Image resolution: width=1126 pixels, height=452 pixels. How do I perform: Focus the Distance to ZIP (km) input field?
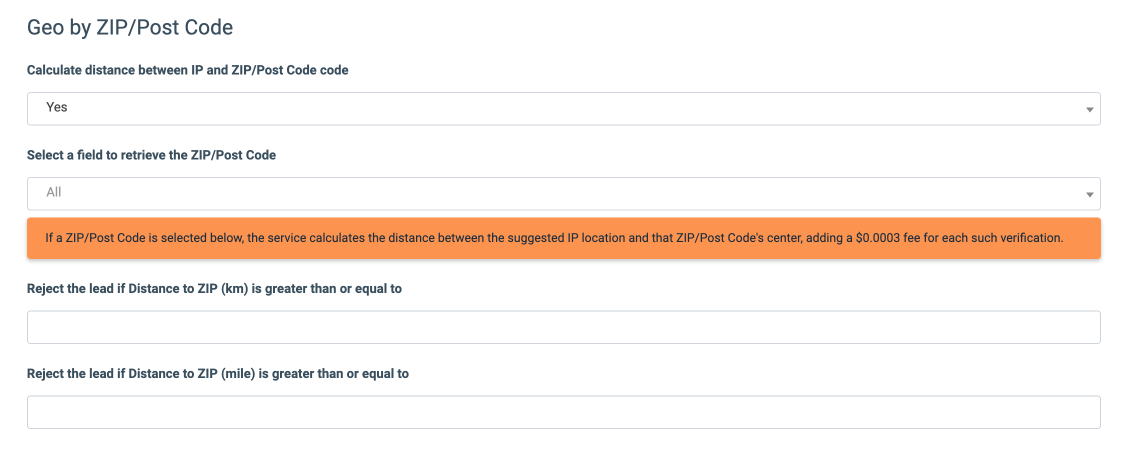563,327
